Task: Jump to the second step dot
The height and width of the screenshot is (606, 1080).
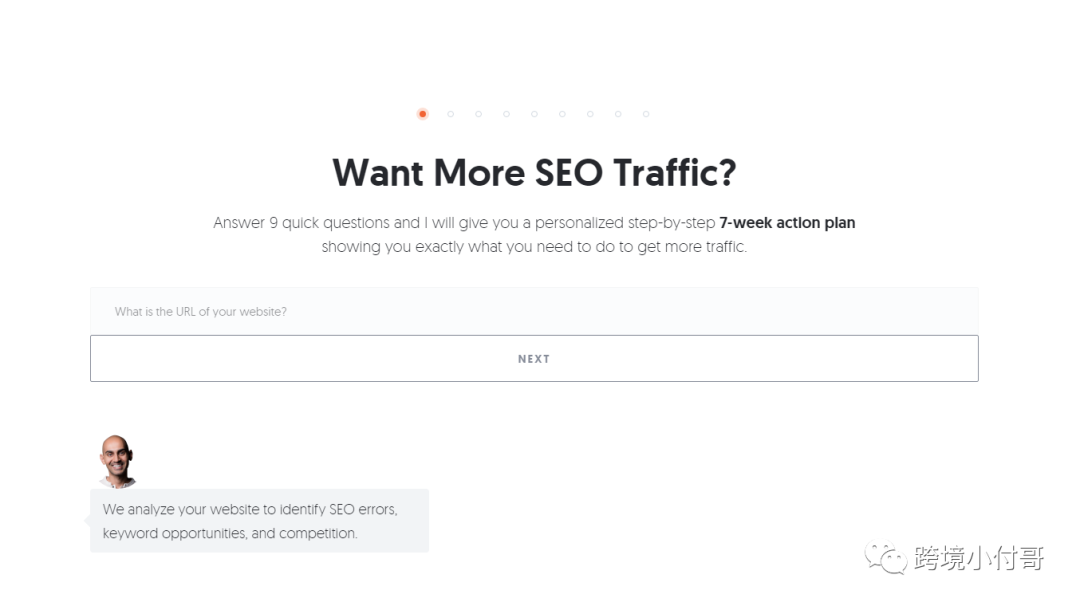Action: pos(451,114)
